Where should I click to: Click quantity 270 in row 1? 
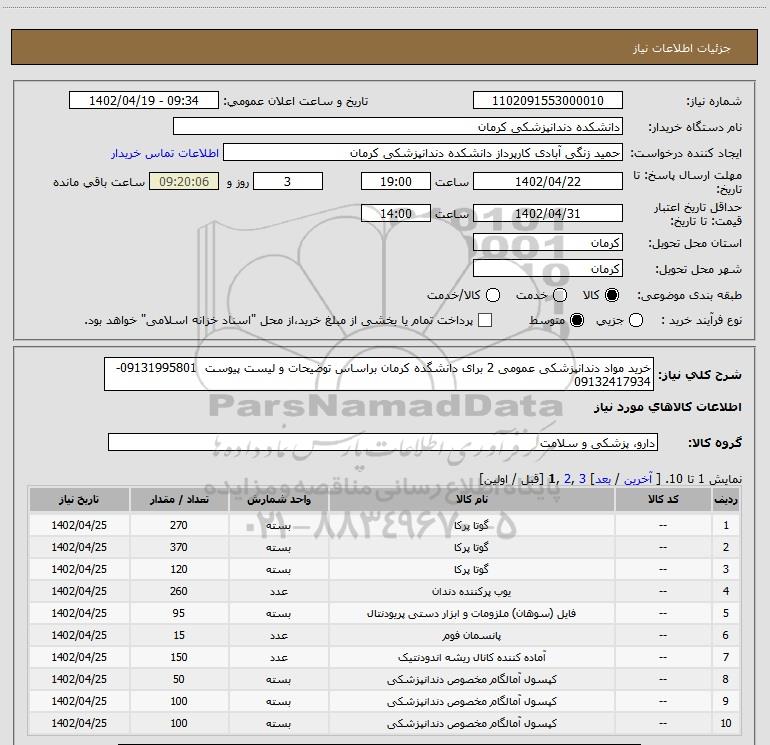coord(179,525)
